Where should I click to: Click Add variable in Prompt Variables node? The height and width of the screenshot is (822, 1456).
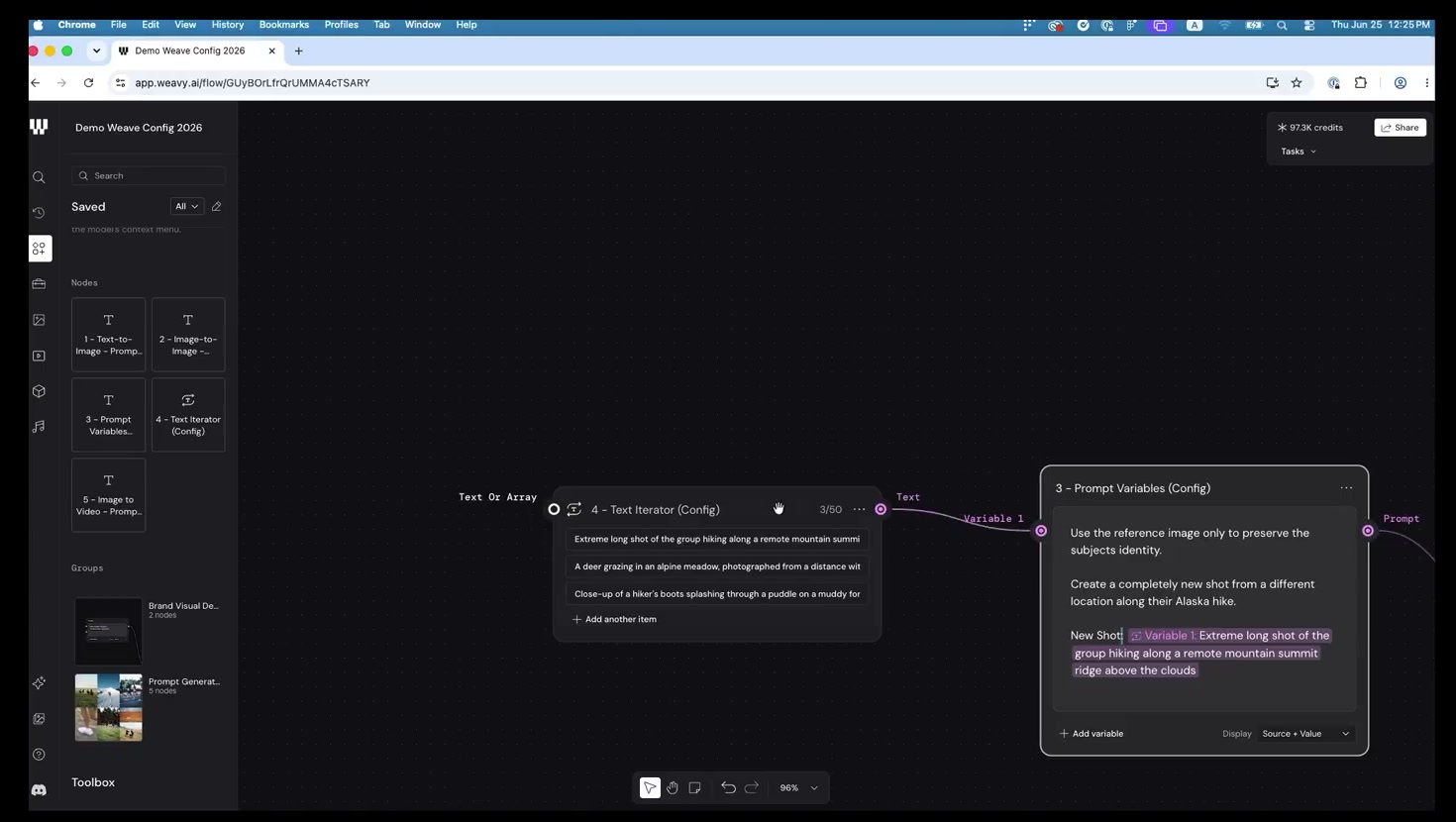(1092, 734)
